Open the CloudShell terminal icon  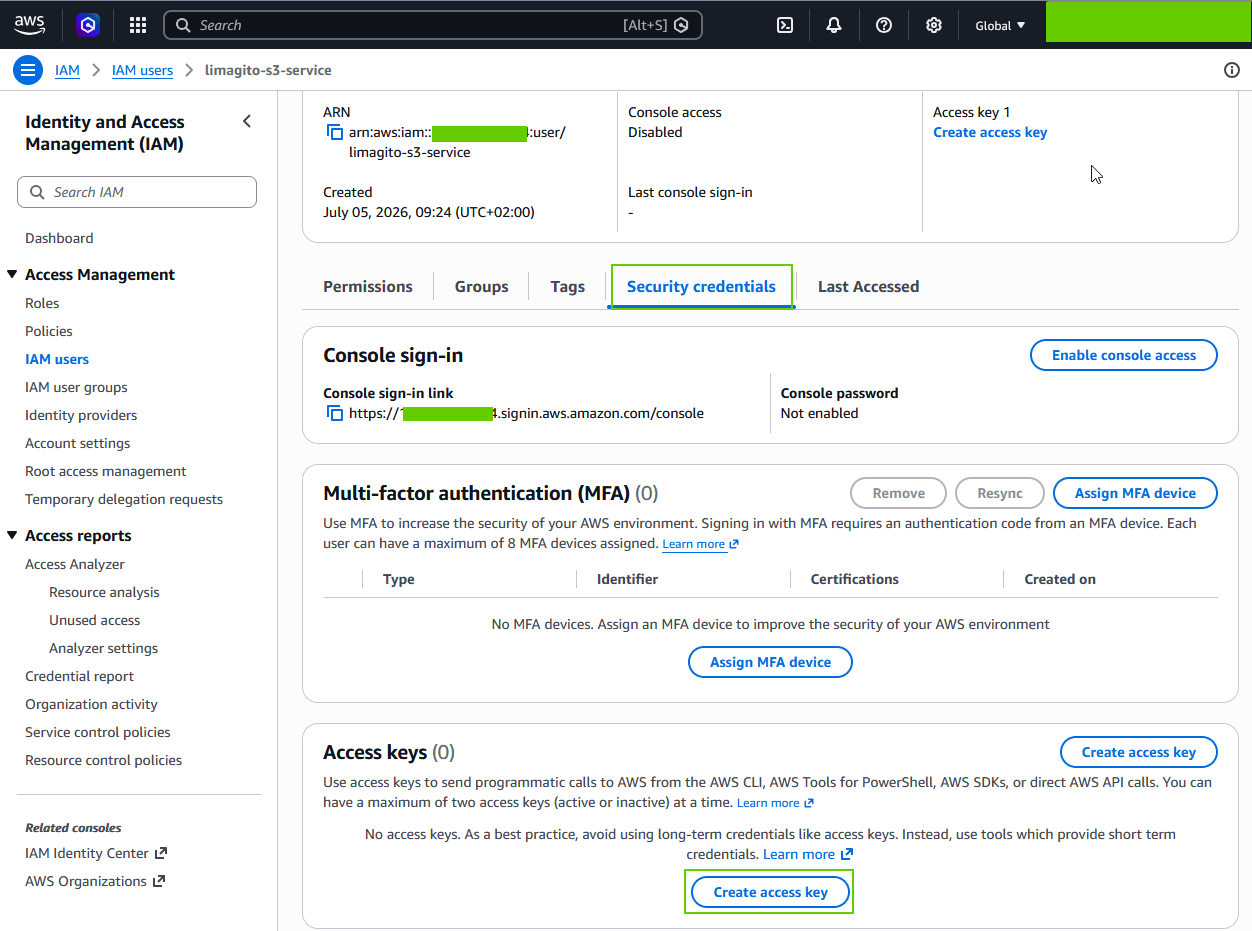(x=785, y=25)
